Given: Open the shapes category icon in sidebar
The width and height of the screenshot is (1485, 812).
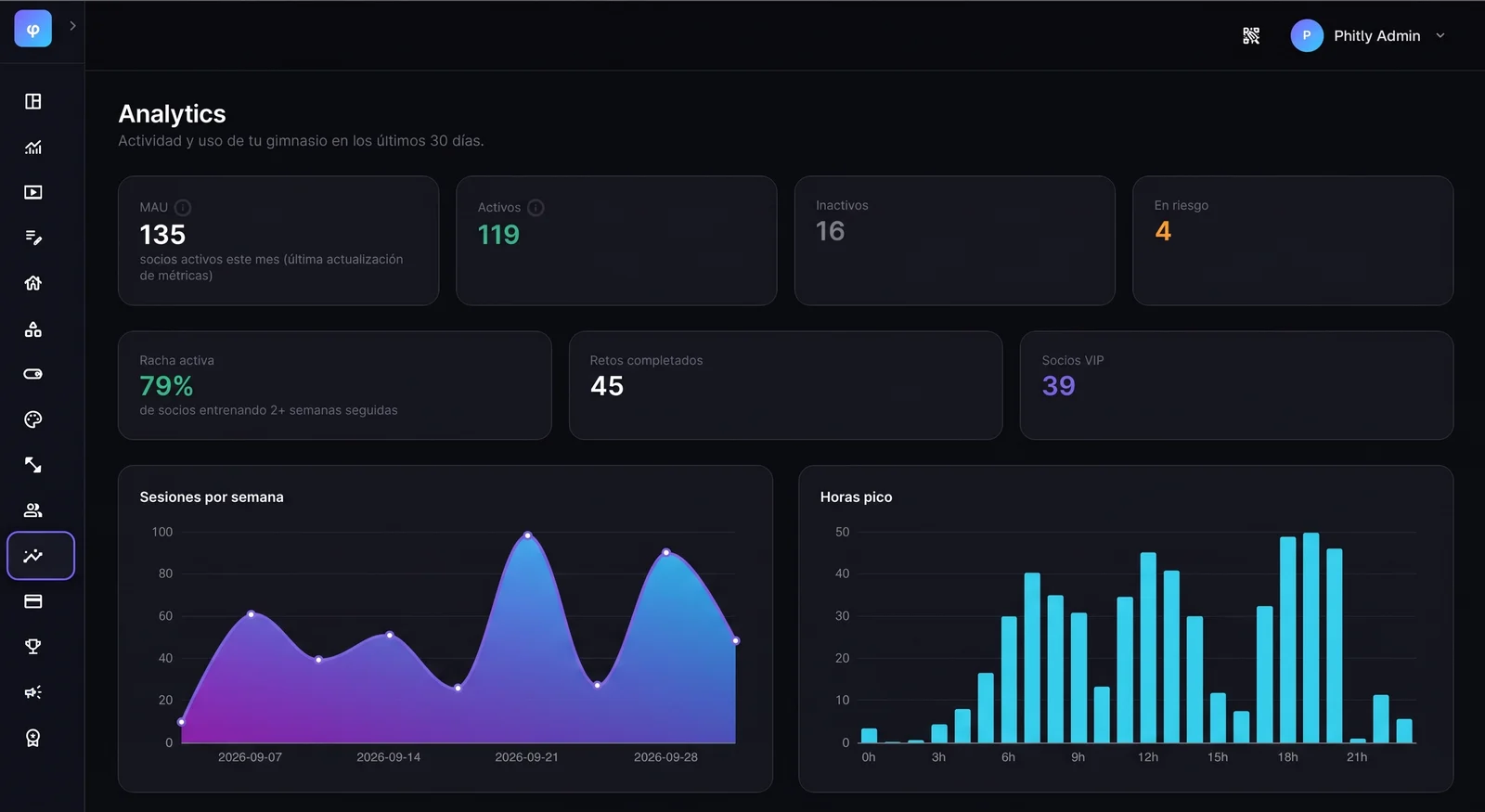Looking at the screenshot, I should 33,329.
